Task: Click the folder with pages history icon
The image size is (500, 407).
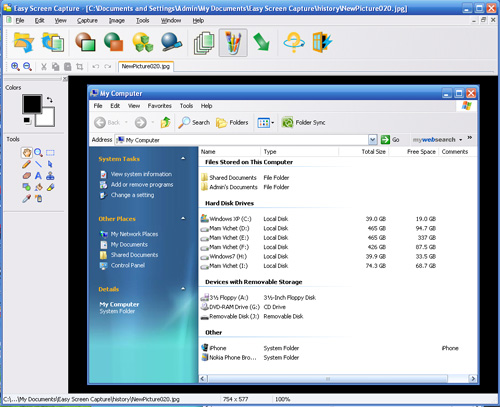Action: point(53,42)
